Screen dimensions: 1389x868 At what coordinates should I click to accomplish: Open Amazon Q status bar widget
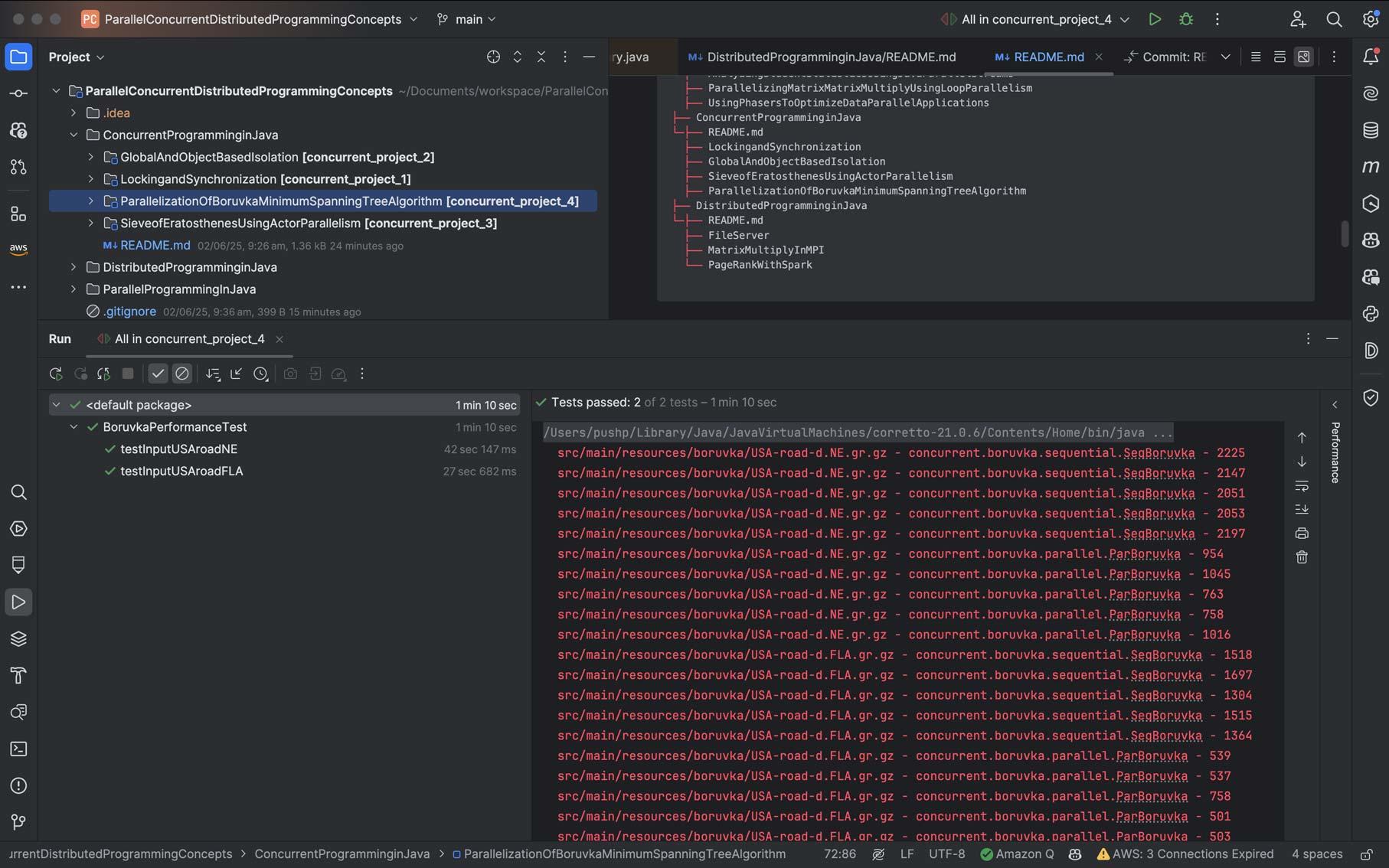1017,854
